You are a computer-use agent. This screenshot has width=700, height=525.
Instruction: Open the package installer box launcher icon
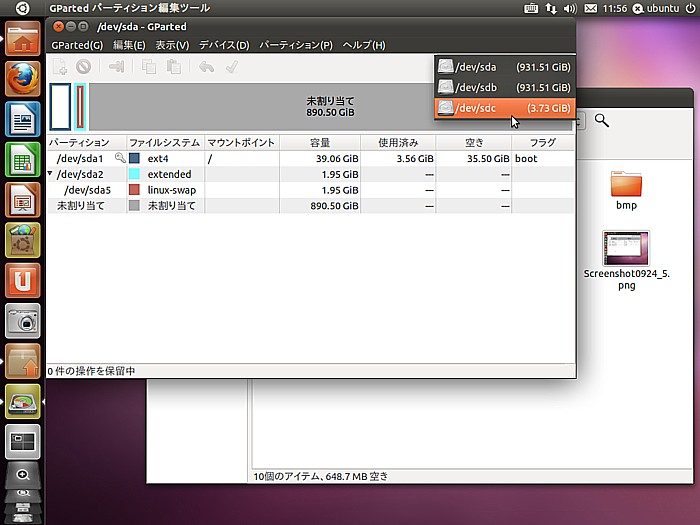coord(23,361)
